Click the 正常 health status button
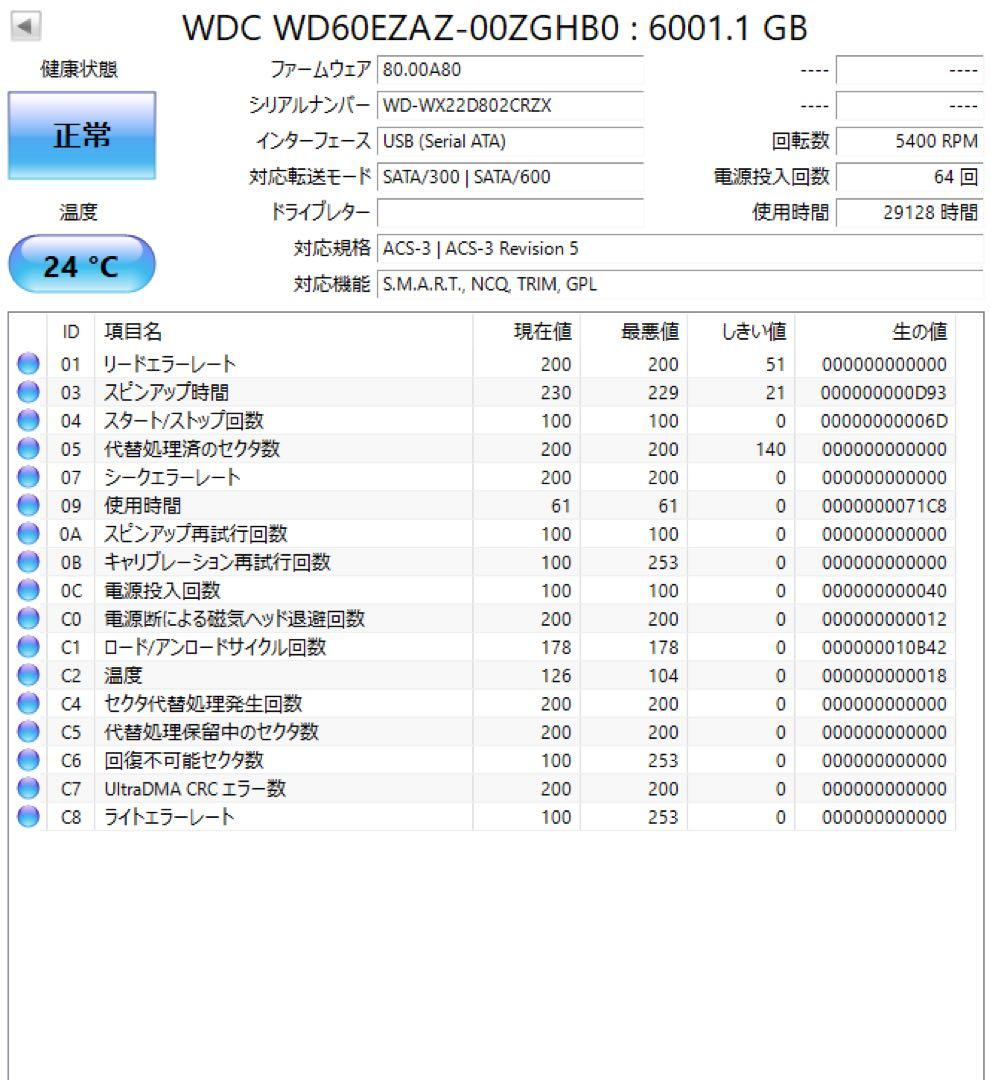990x1080 pixels. (81, 133)
